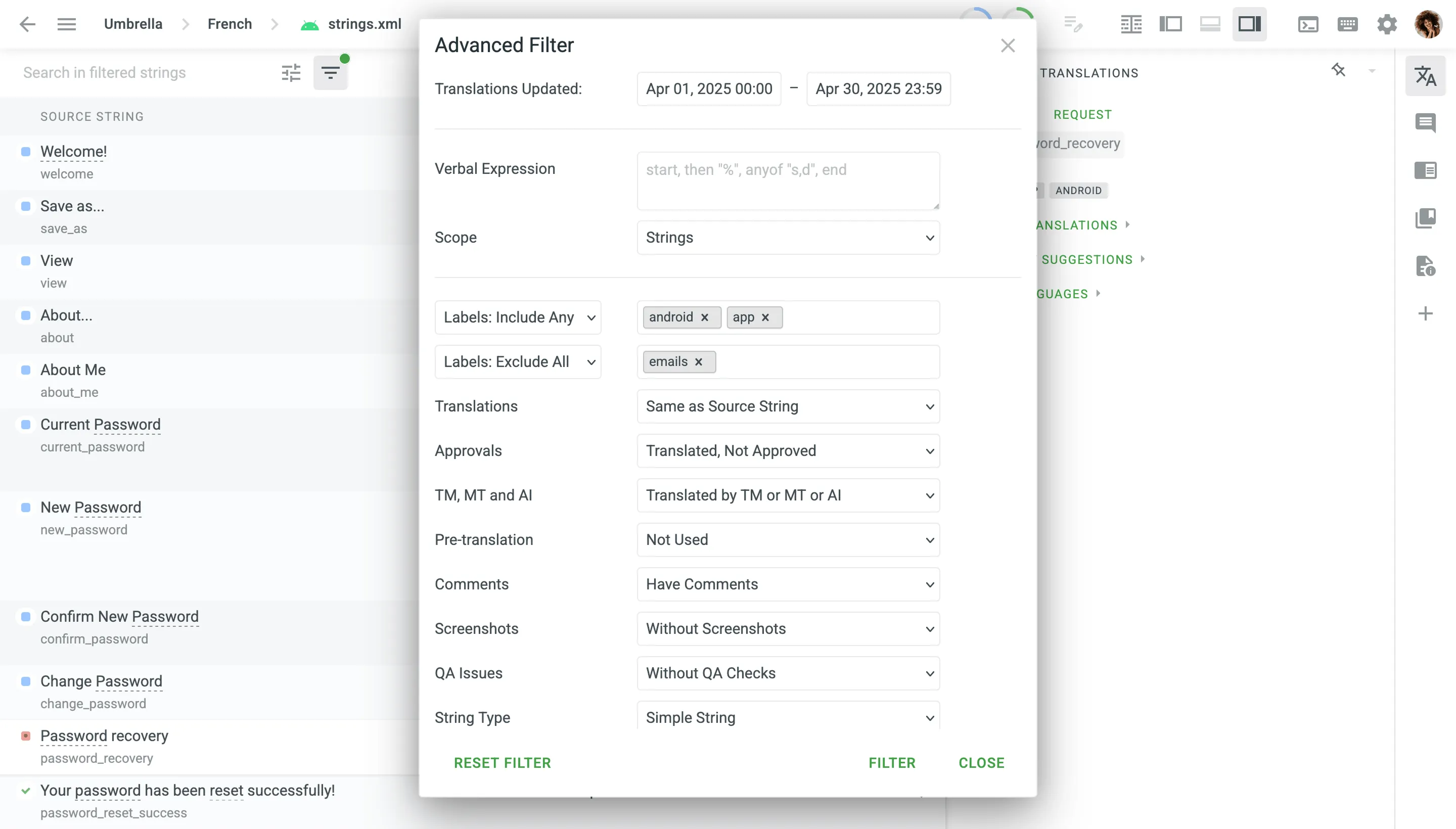
Task: Open the Approvals dropdown
Action: coord(788,451)
